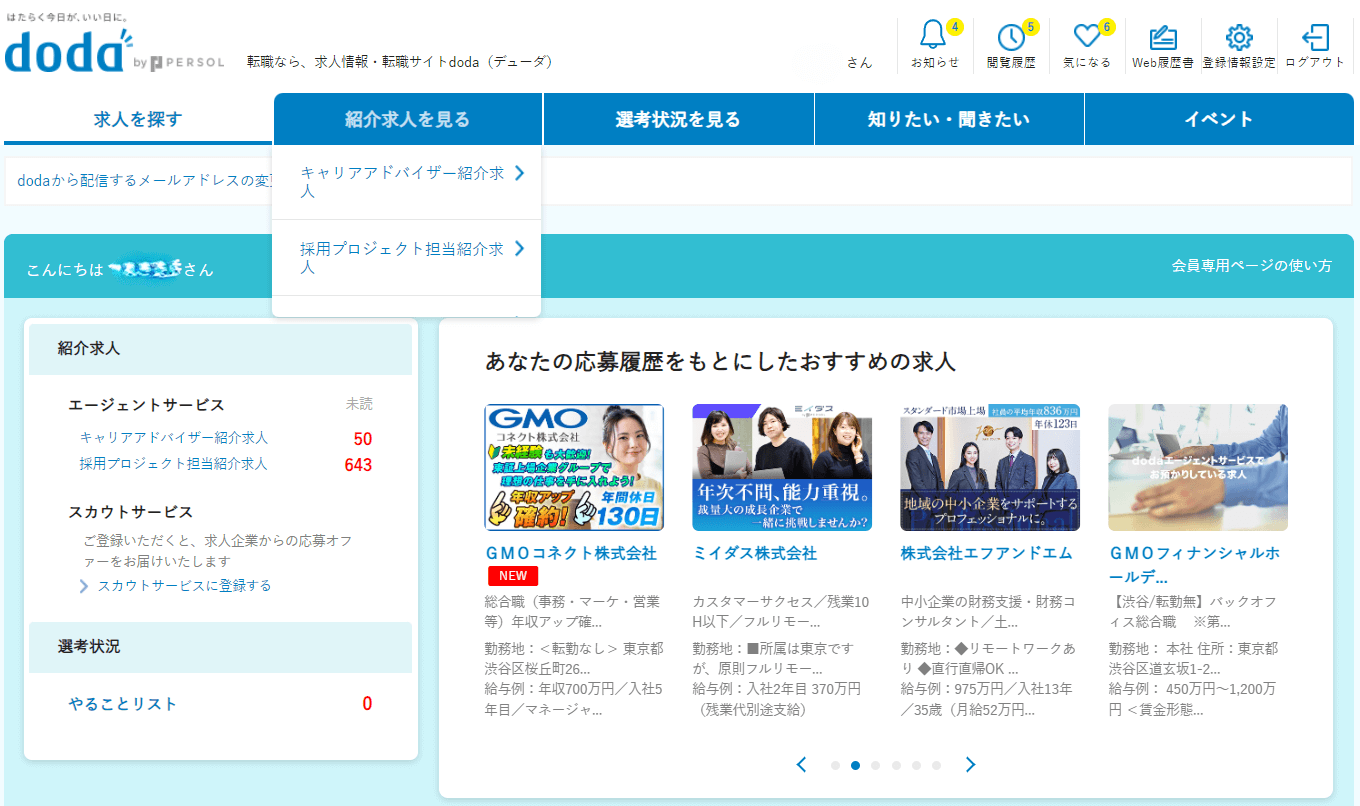Click the unread count 50

coord(363,439)
